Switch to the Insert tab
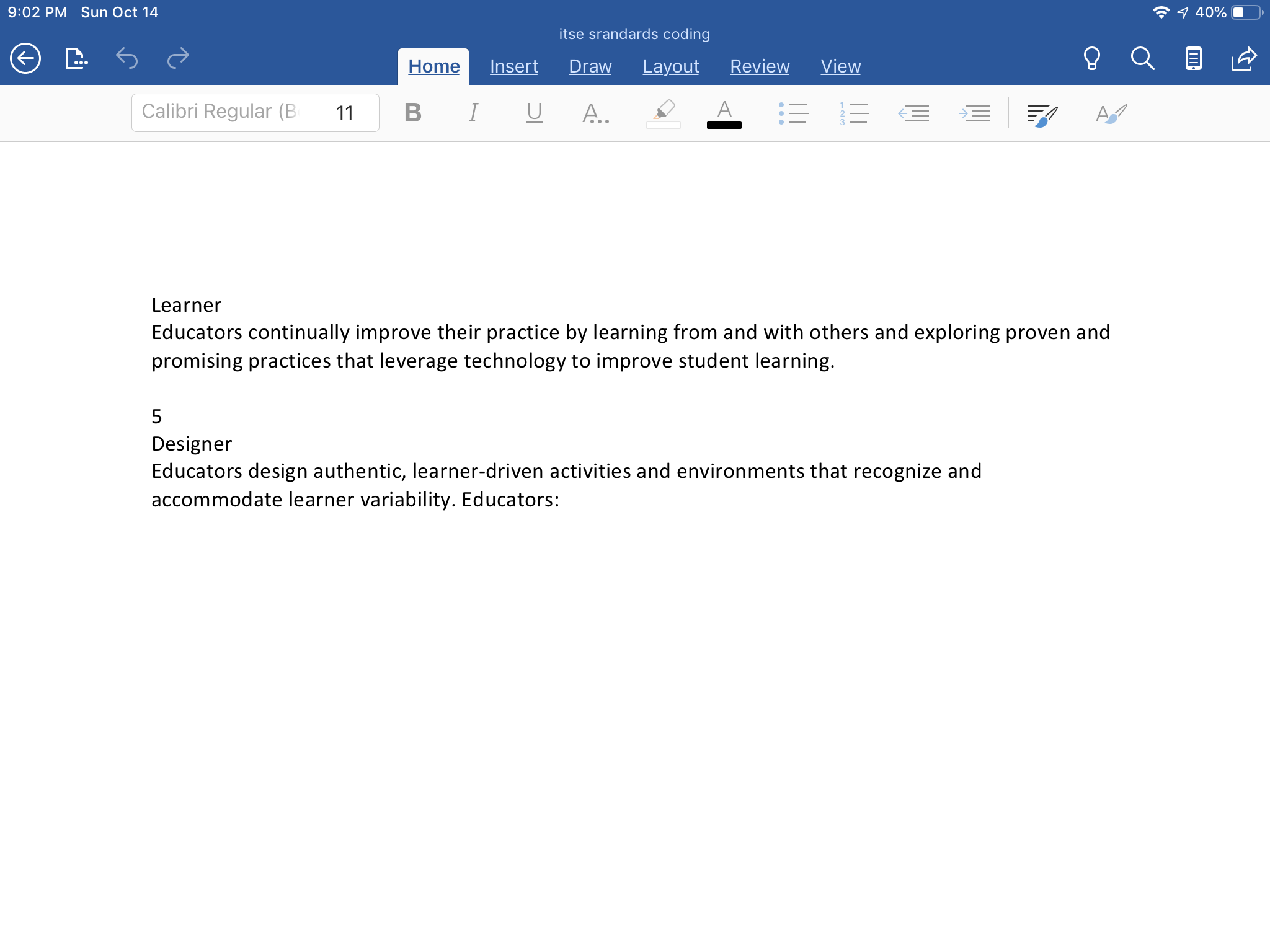Viewport: 1270px width, 952px height. (x=513, y=66)
